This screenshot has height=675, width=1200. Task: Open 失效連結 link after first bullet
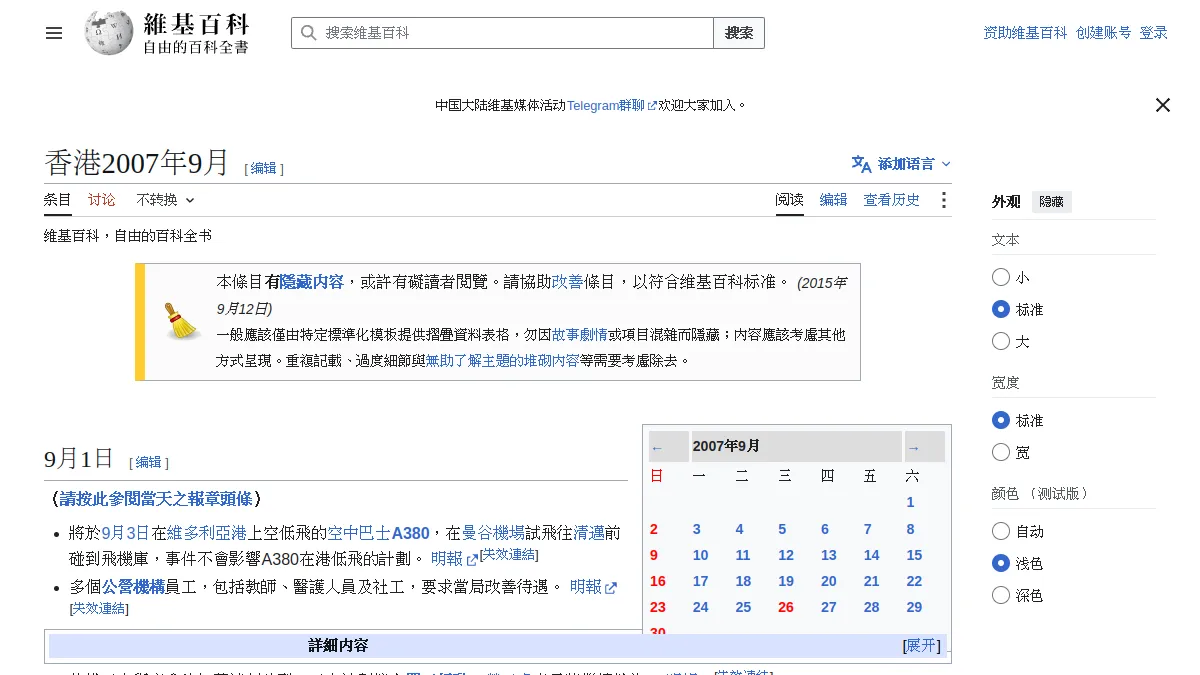click(x=510, y=555)
